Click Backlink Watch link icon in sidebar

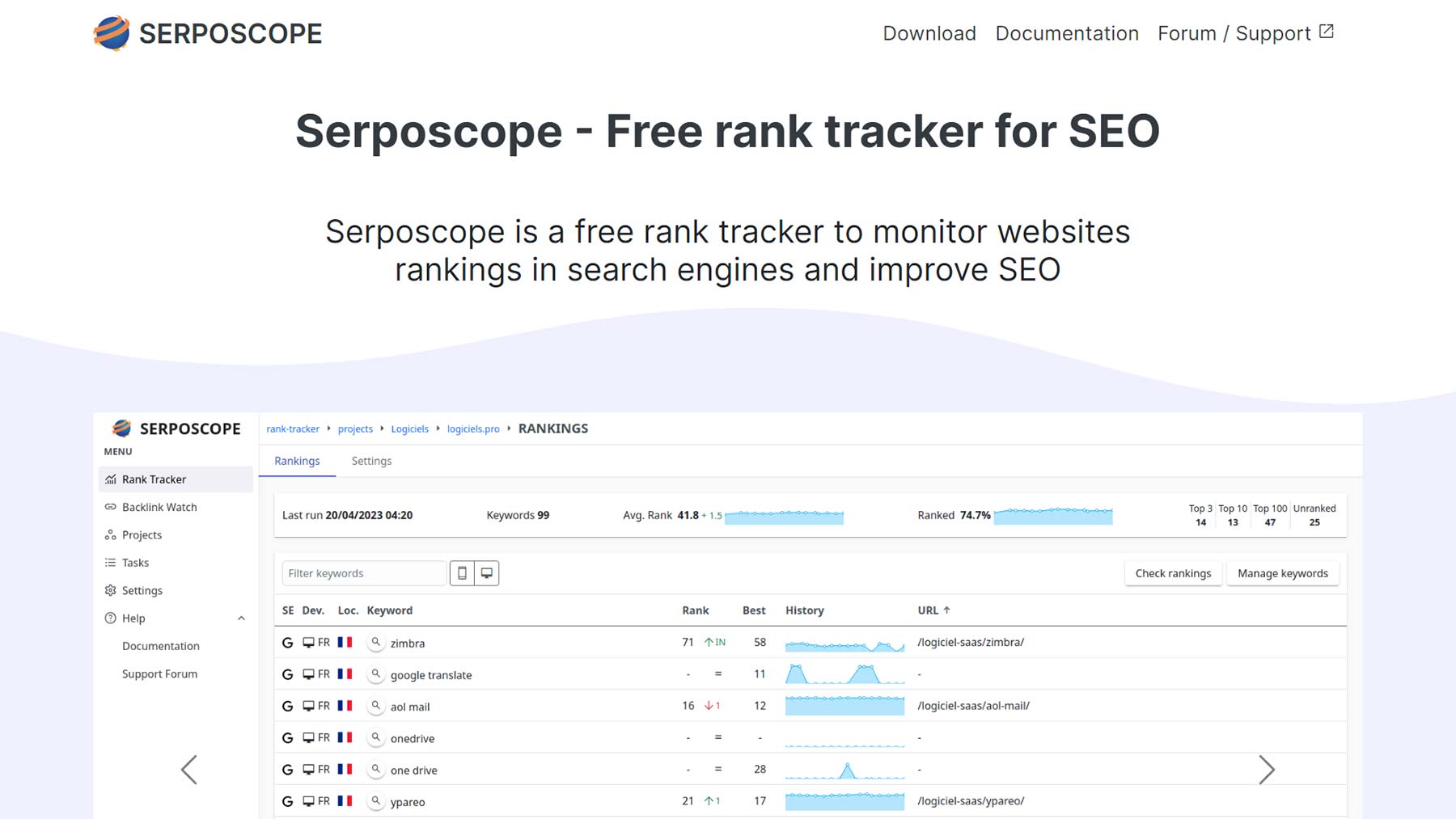click(x=111, y=507)
